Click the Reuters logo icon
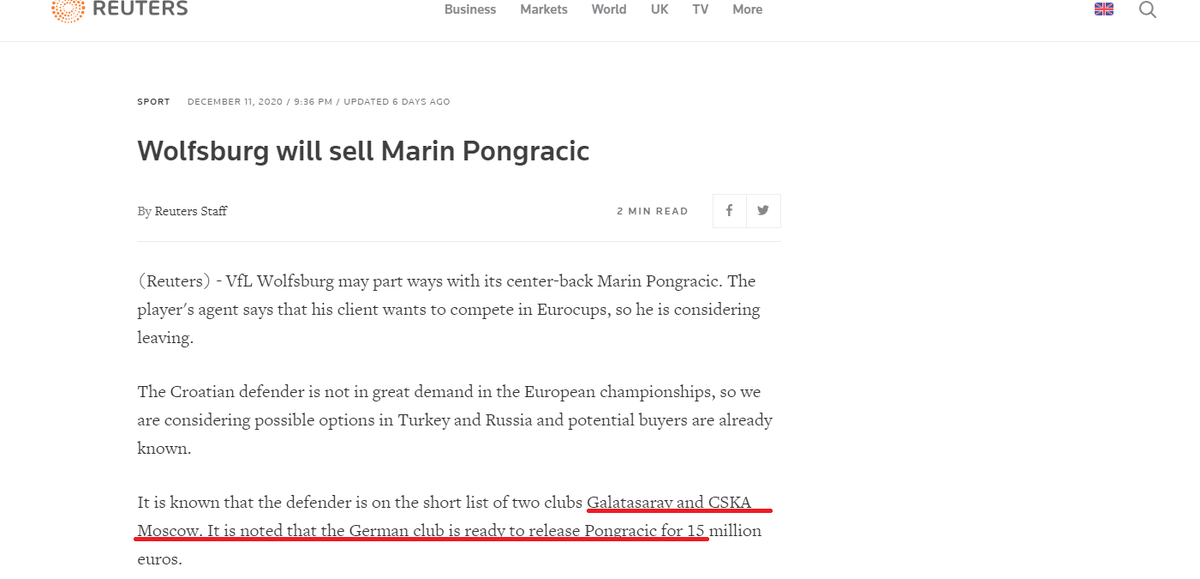Image resolution: width=1200 pixels, height=579 pixels. click(67, 9)
